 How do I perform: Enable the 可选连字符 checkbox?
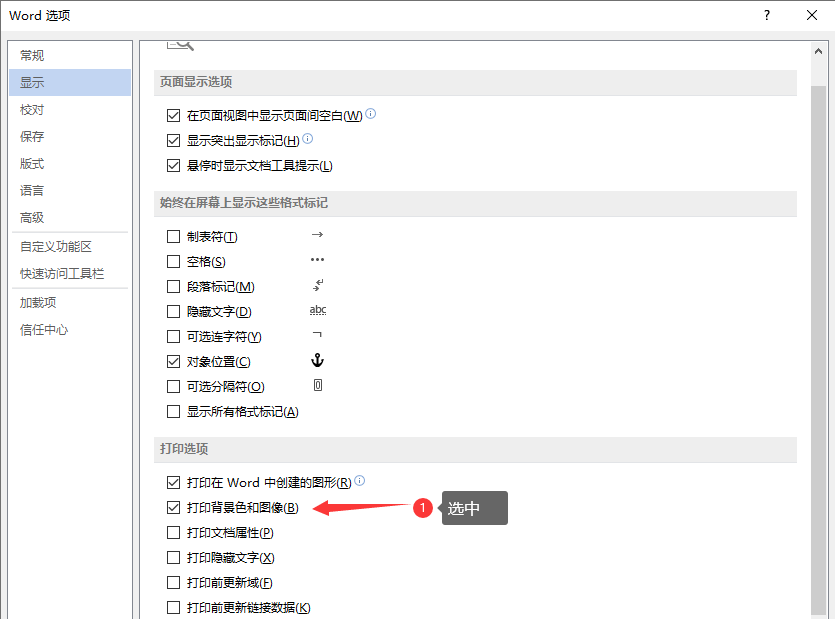[174, 337]
